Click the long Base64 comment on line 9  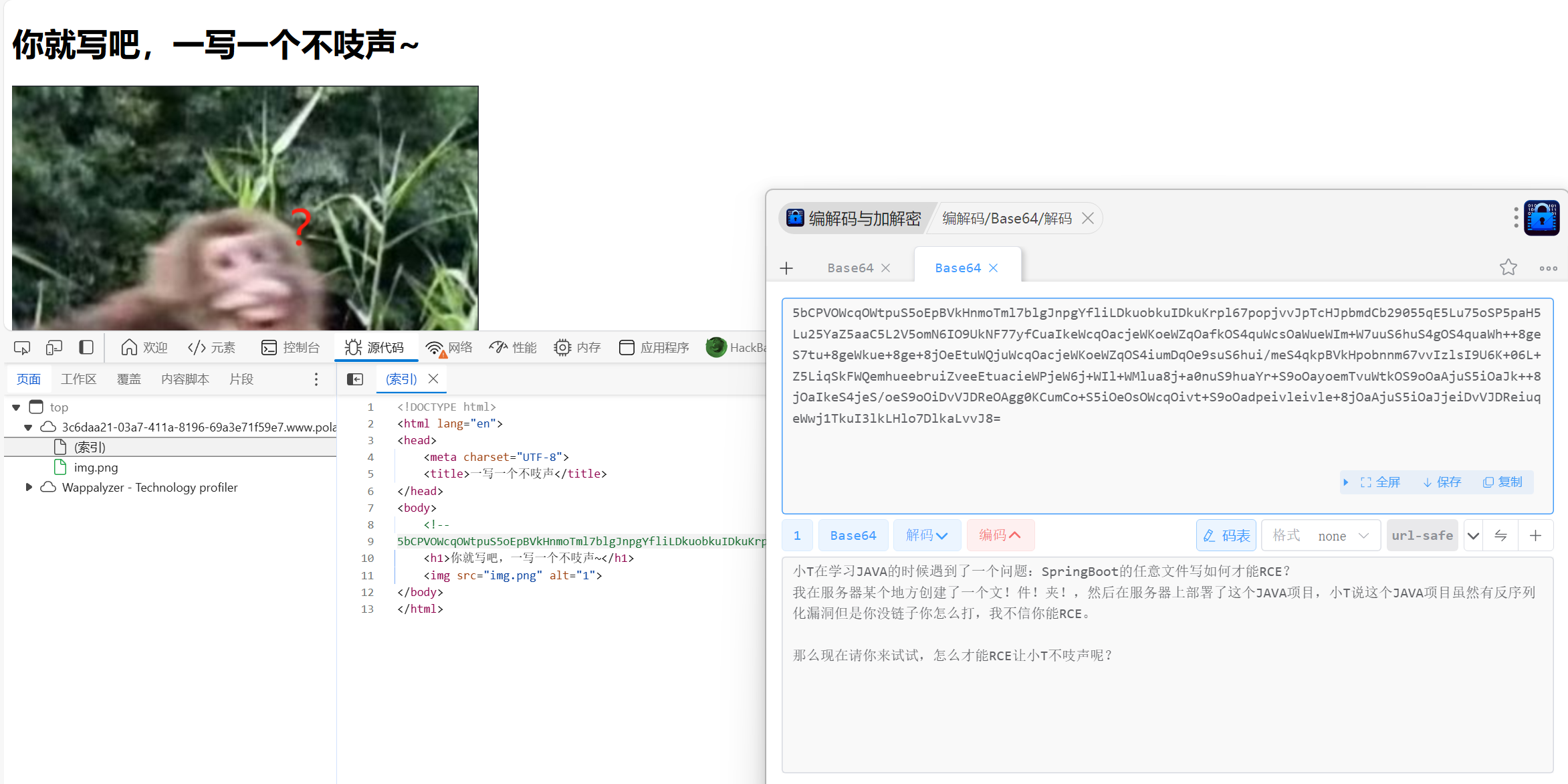pos(581,541)
